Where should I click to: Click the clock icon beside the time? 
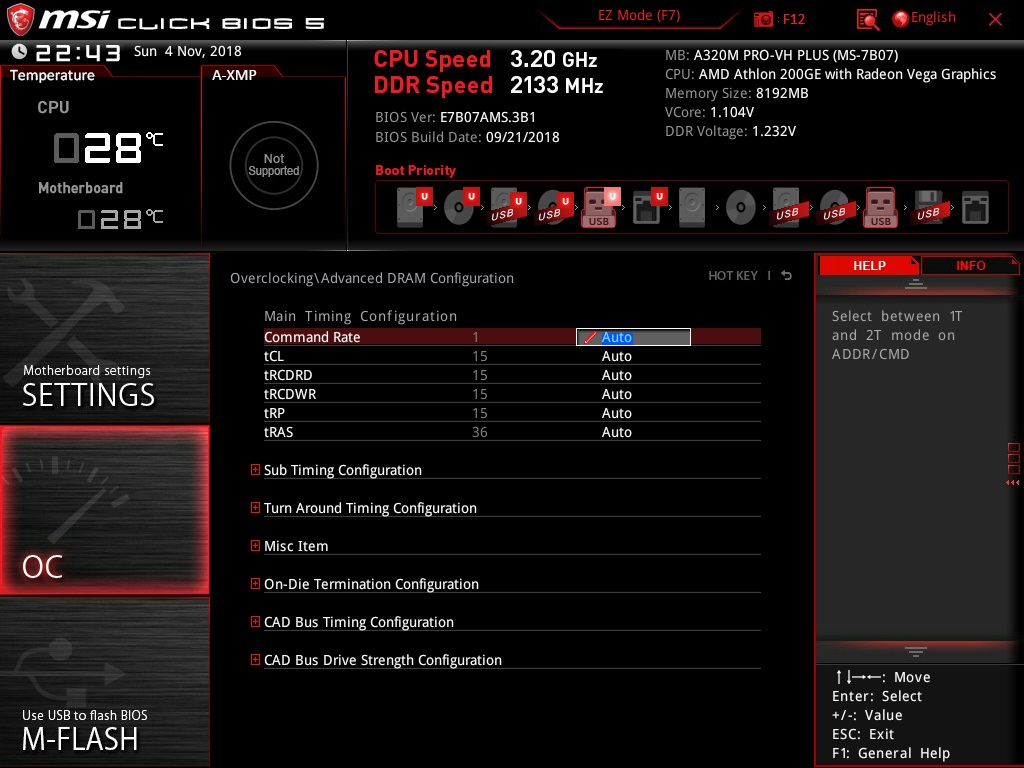[x=19, y=51]
